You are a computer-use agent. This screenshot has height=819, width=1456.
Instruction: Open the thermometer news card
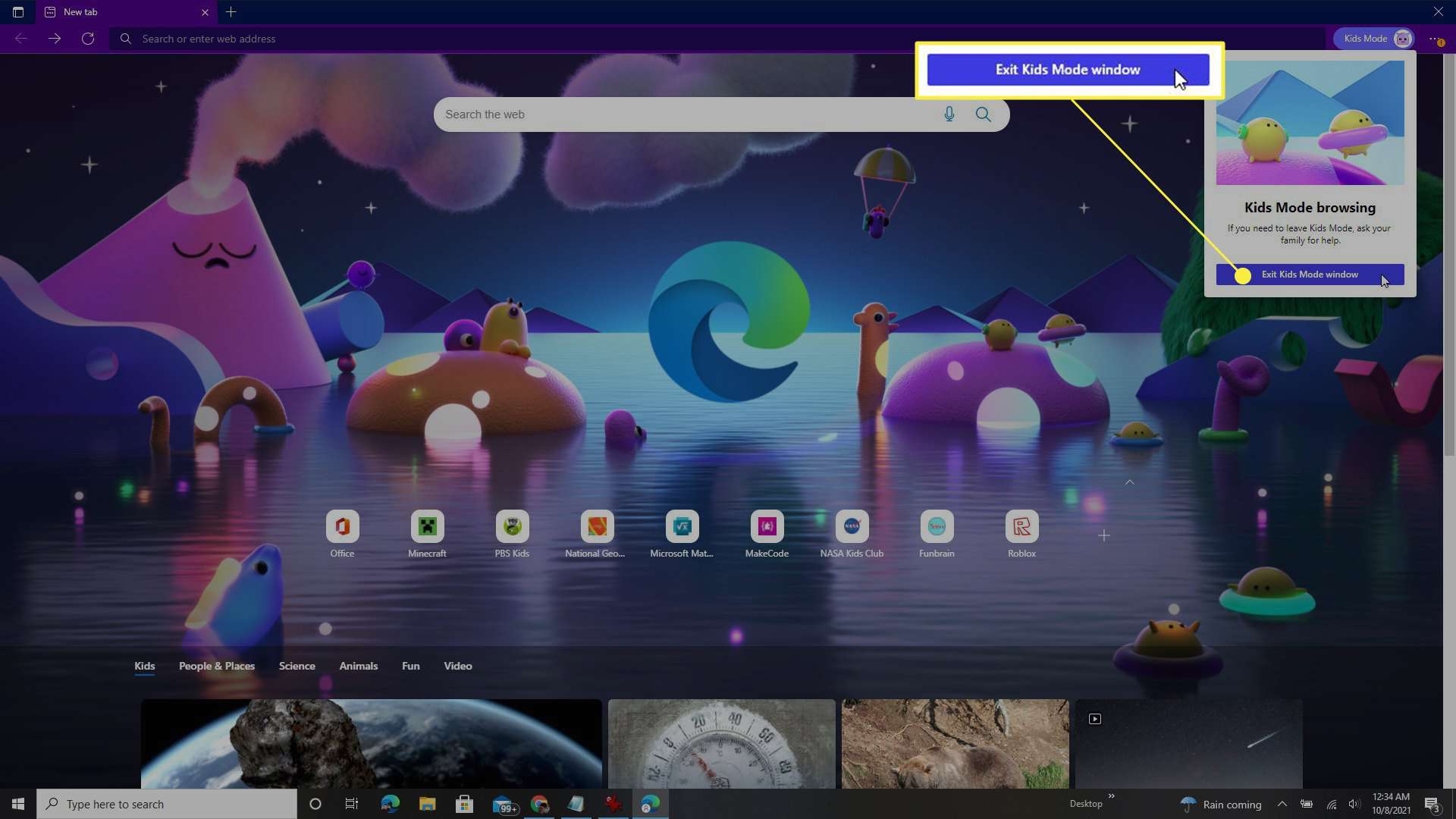click(x=722, y=744)
